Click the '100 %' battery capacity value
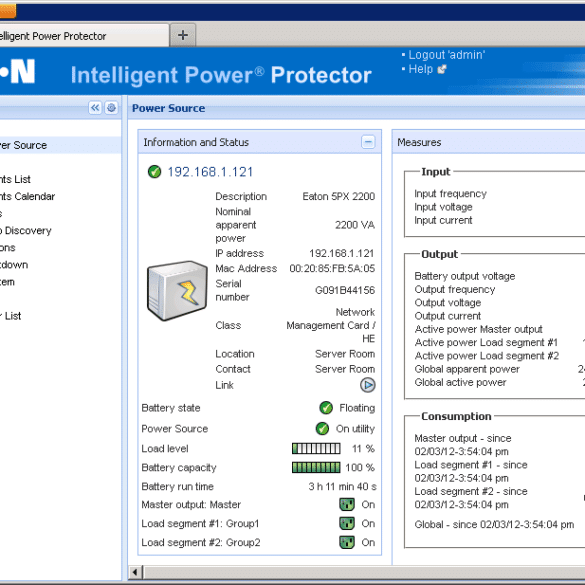Image resolution: width=585 pixels, height=585 pixels. pyautogui.click(x=360, y=467)
